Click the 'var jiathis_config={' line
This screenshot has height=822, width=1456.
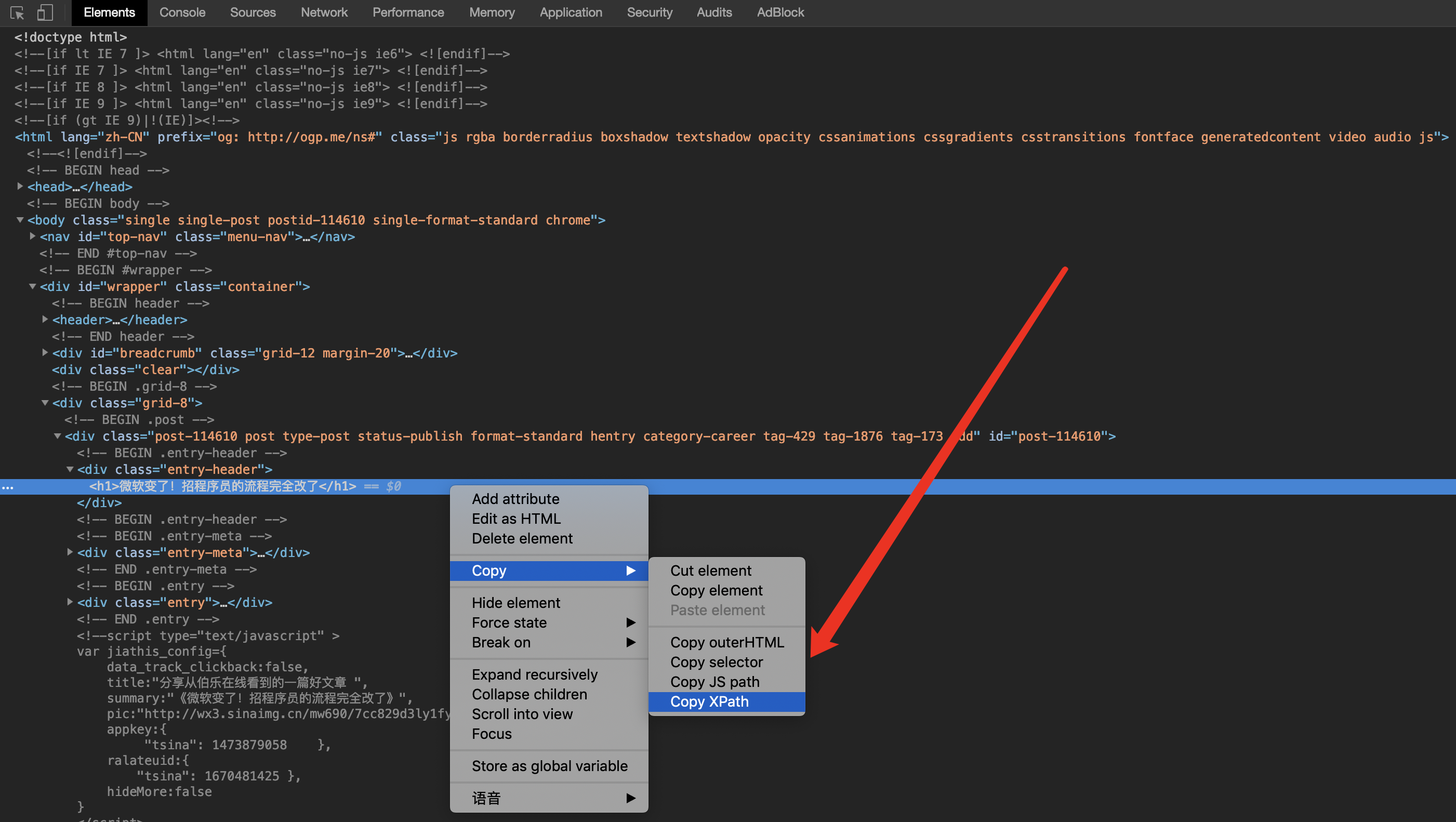[152, 651]
